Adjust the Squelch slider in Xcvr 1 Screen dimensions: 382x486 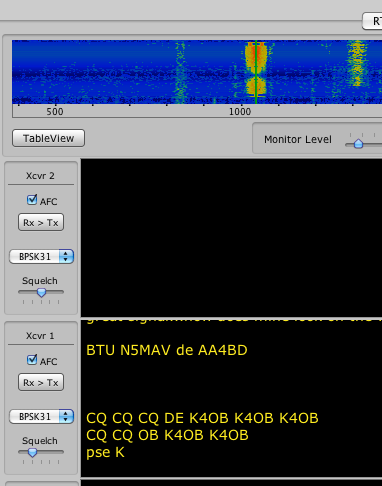(x=32, y=452)
